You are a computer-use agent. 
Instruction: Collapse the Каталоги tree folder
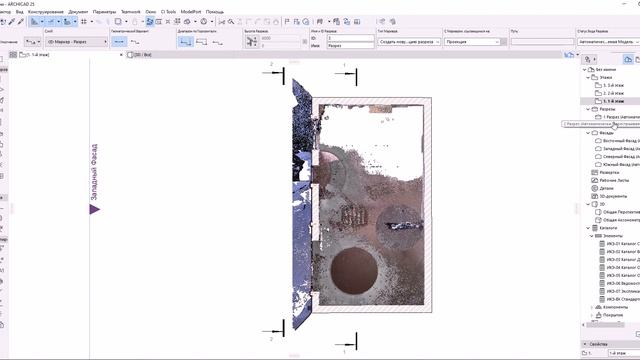click(x=588, y=228)
